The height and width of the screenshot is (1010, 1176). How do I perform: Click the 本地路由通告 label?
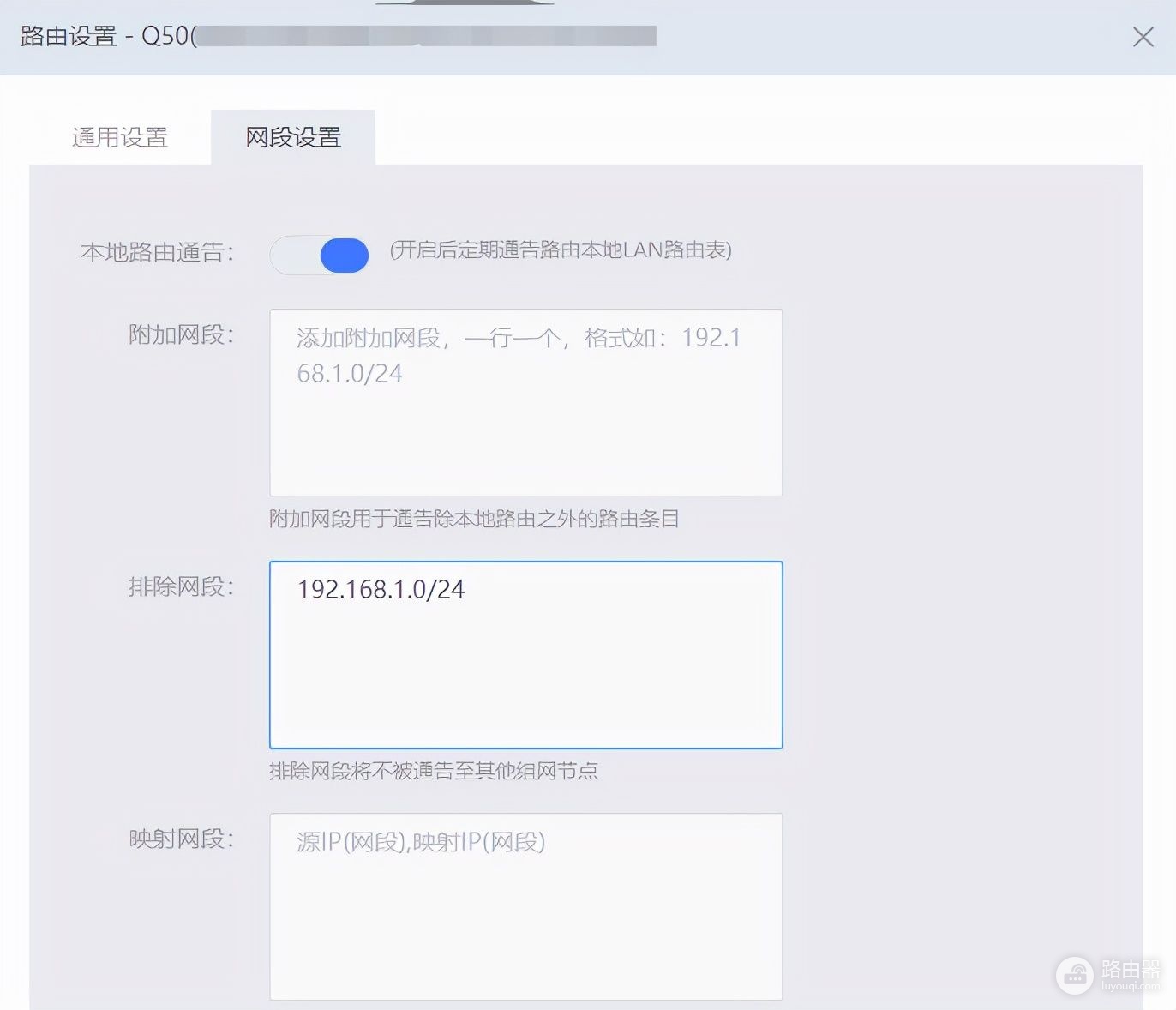[157, 252]
